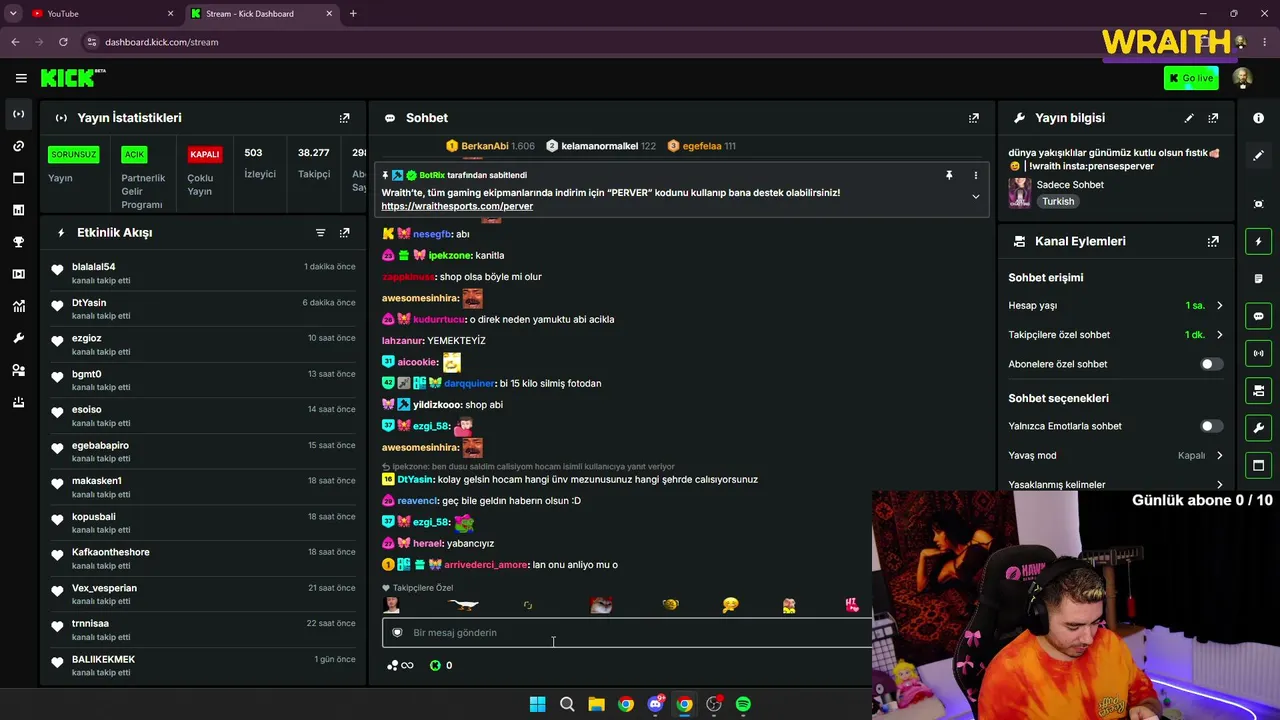Open the rising-chart analytics icon in the left sidebar

(18, 306)
